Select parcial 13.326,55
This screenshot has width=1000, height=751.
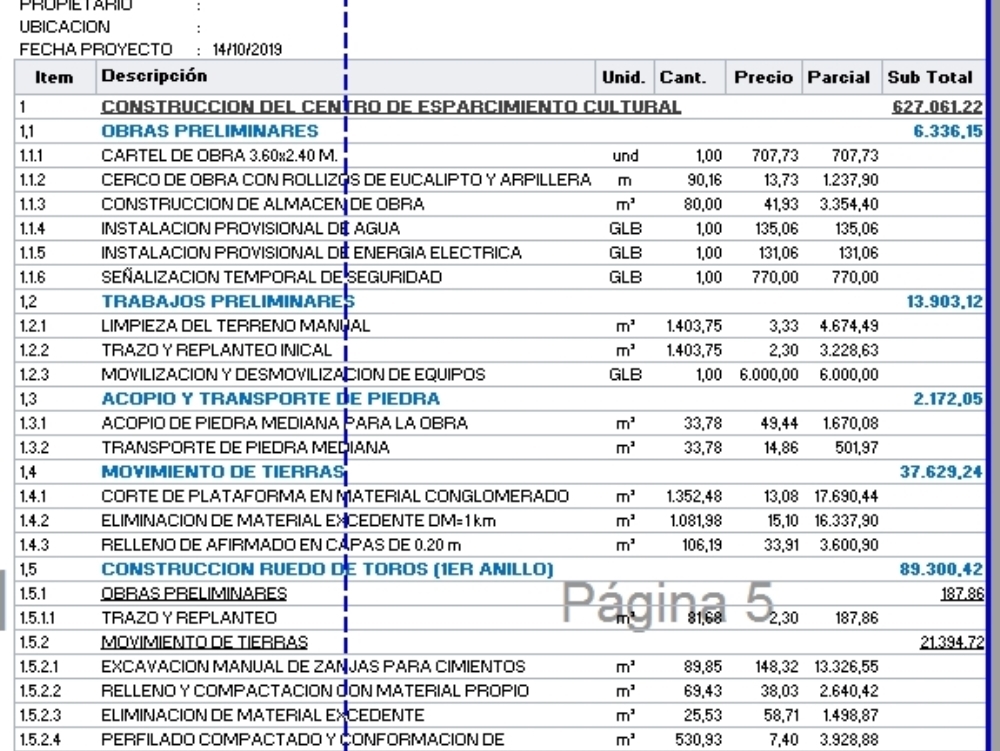[847, 666]
